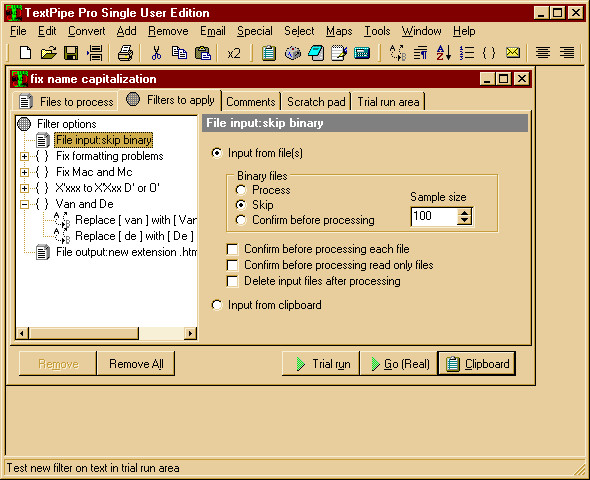Click the Go (Real) button
This screenshot has width=590, height=480.
point(399,364)
